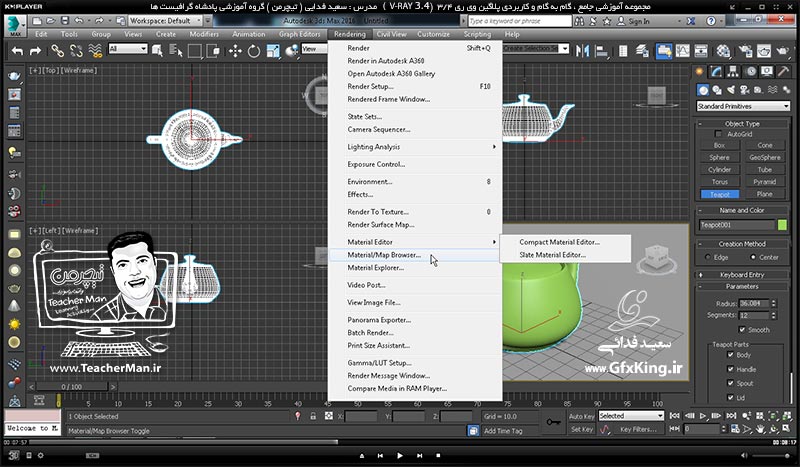Open the Utilities hammer panel
The height and width of the screenshot is (467, 800).
(x=783, y=71)
